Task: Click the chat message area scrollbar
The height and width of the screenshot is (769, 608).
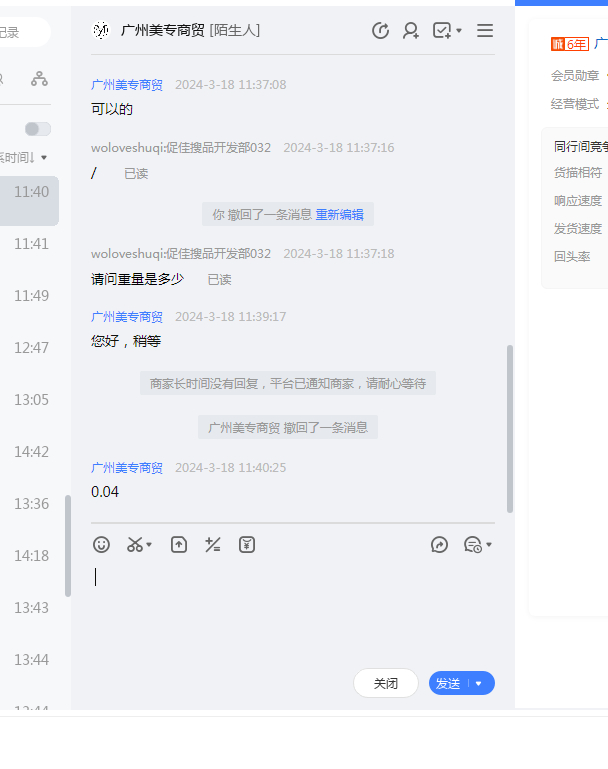Action: pos(510,429)
